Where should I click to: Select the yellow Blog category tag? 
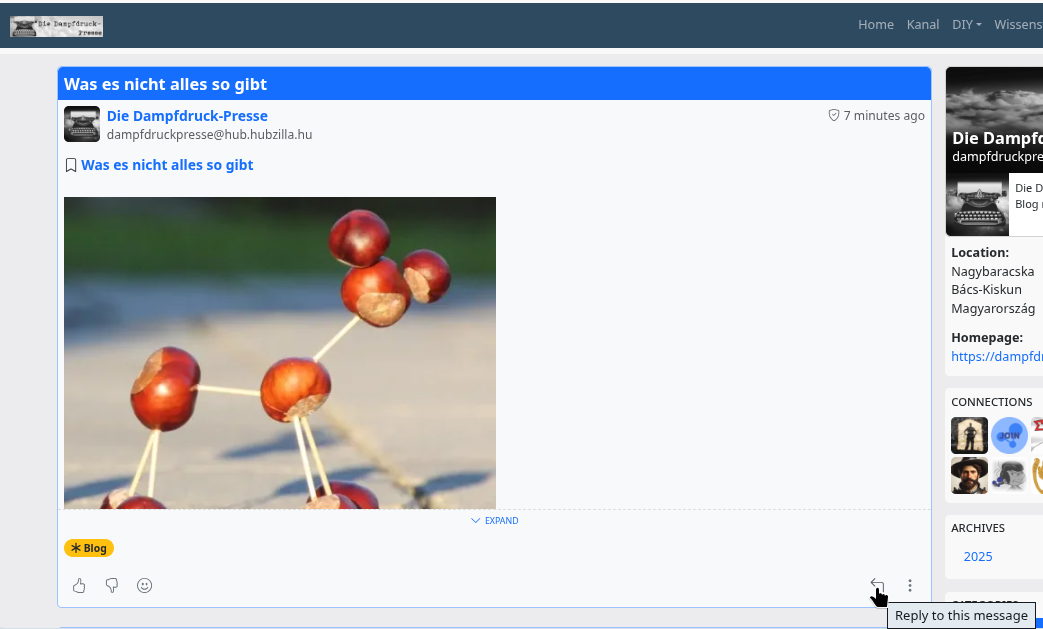point(89,548)
